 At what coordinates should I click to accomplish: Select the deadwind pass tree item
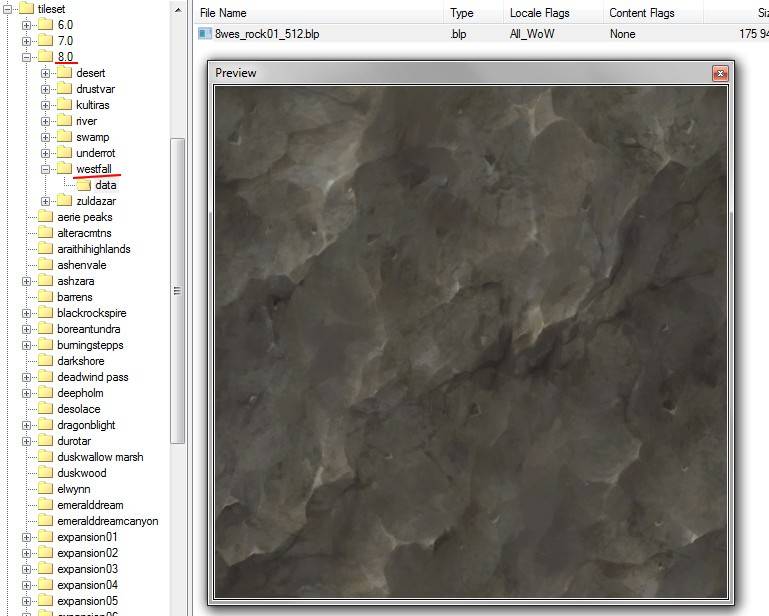click(x=93, y=377)
